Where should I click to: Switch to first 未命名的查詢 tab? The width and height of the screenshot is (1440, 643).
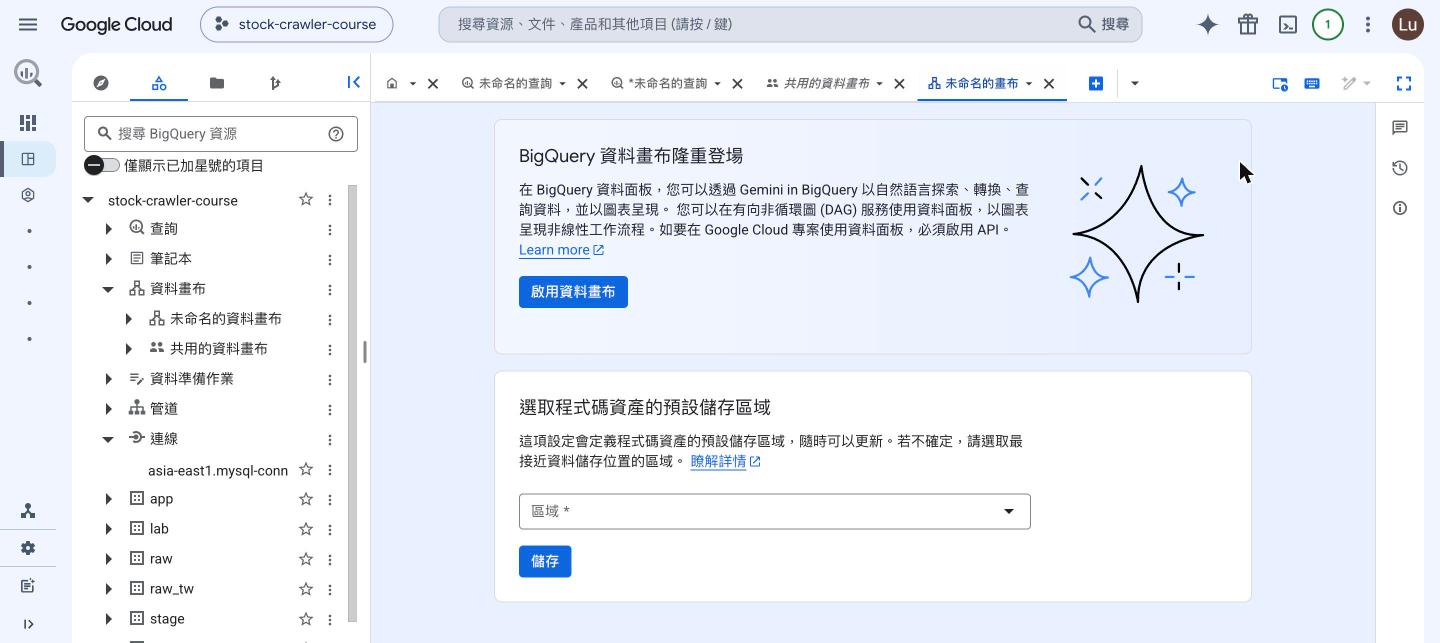pyautogui.click(x=515, y=83)
